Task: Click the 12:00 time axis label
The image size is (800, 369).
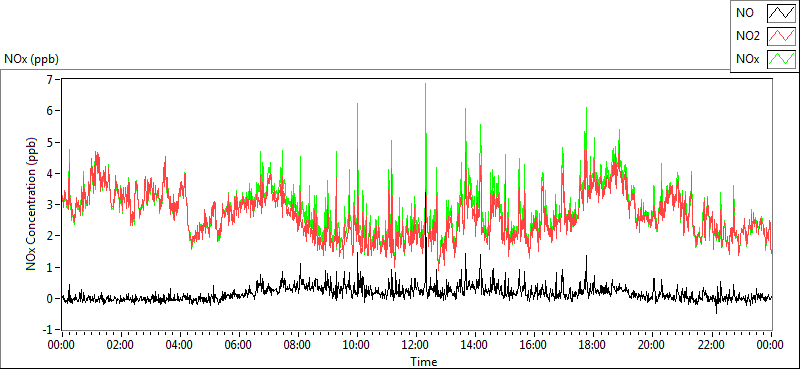Action: point(416,345)
